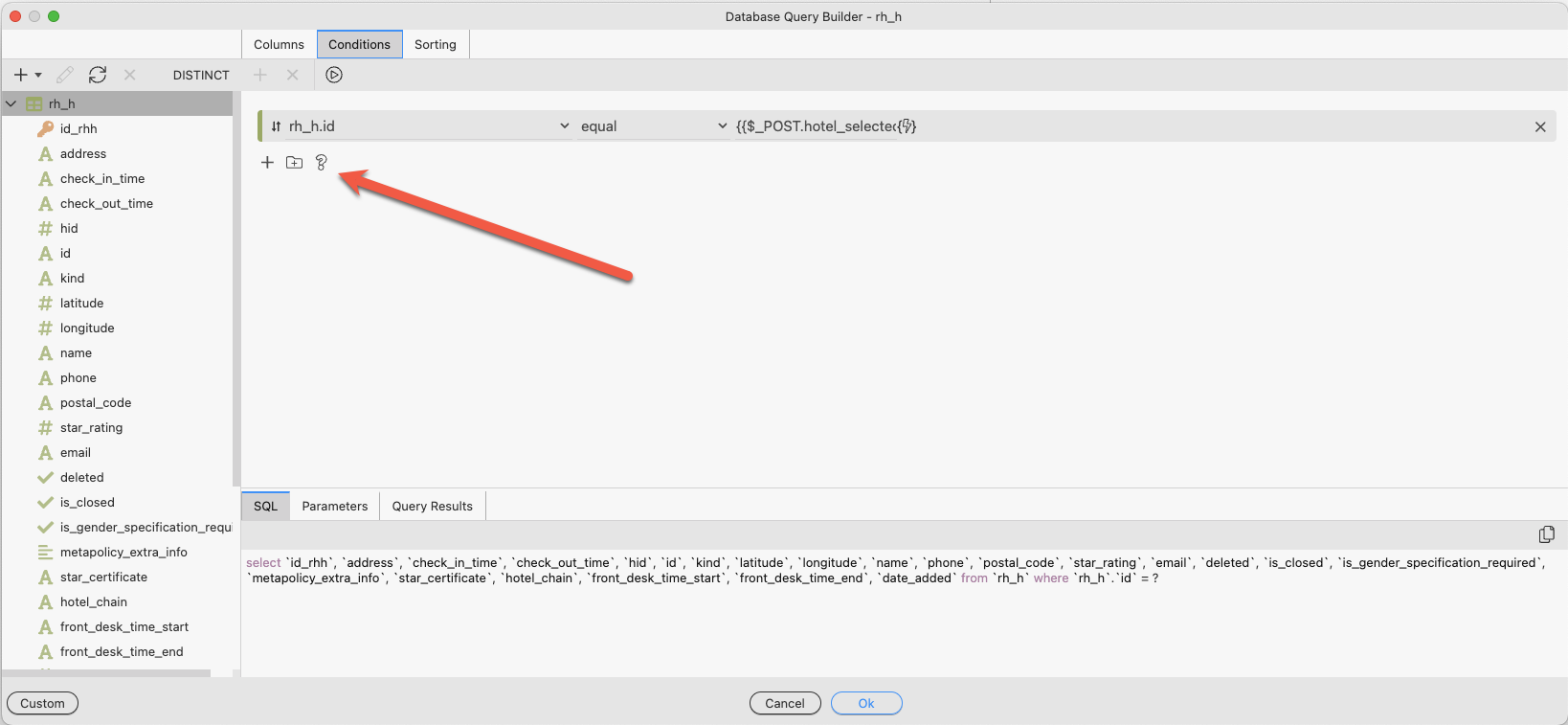Open the rh_h.id column dropdown
The width and height of the screenshot is (1568, 725).
564,126
